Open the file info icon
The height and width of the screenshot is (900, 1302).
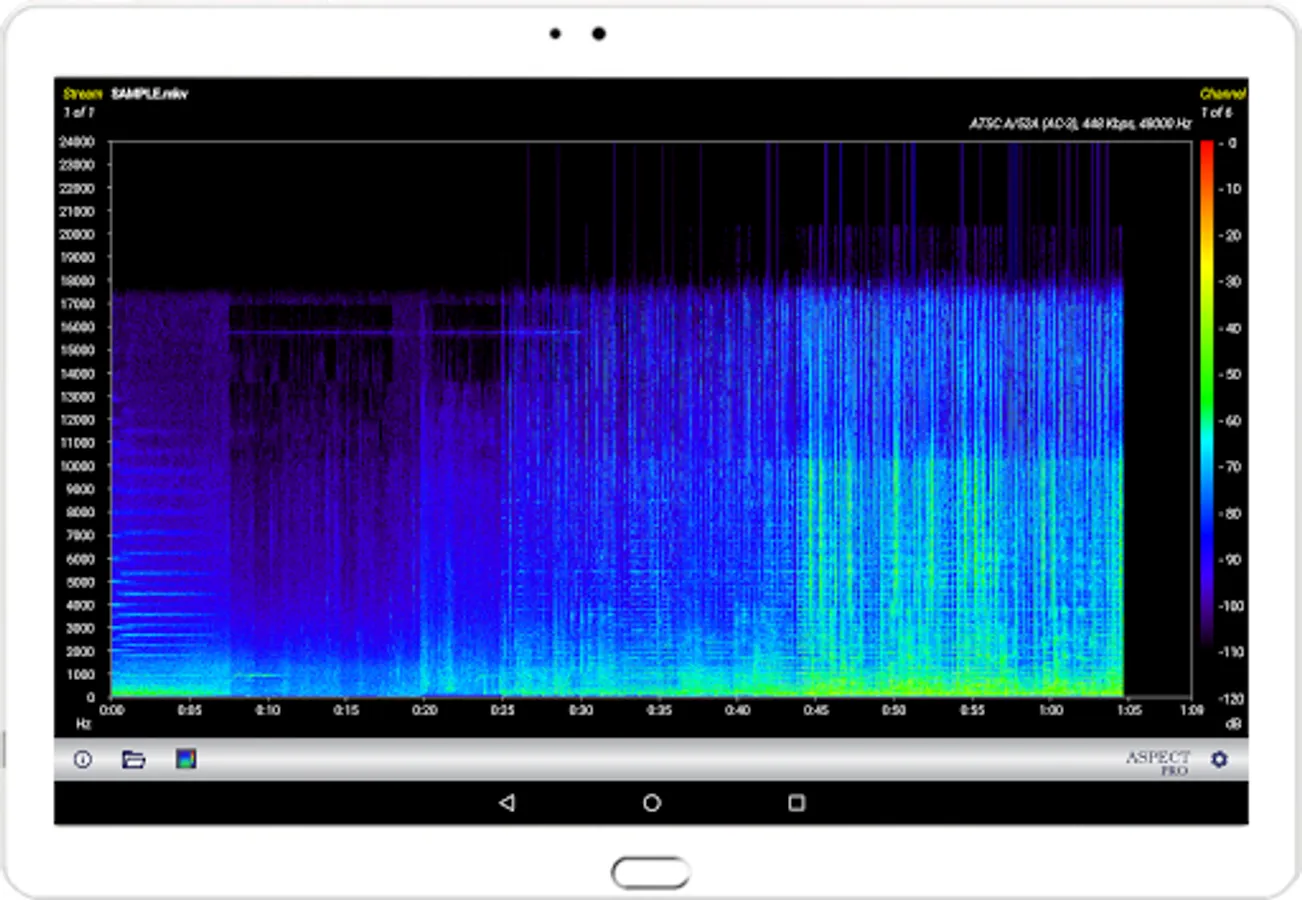pyautogui.click(x=82, y=760)
